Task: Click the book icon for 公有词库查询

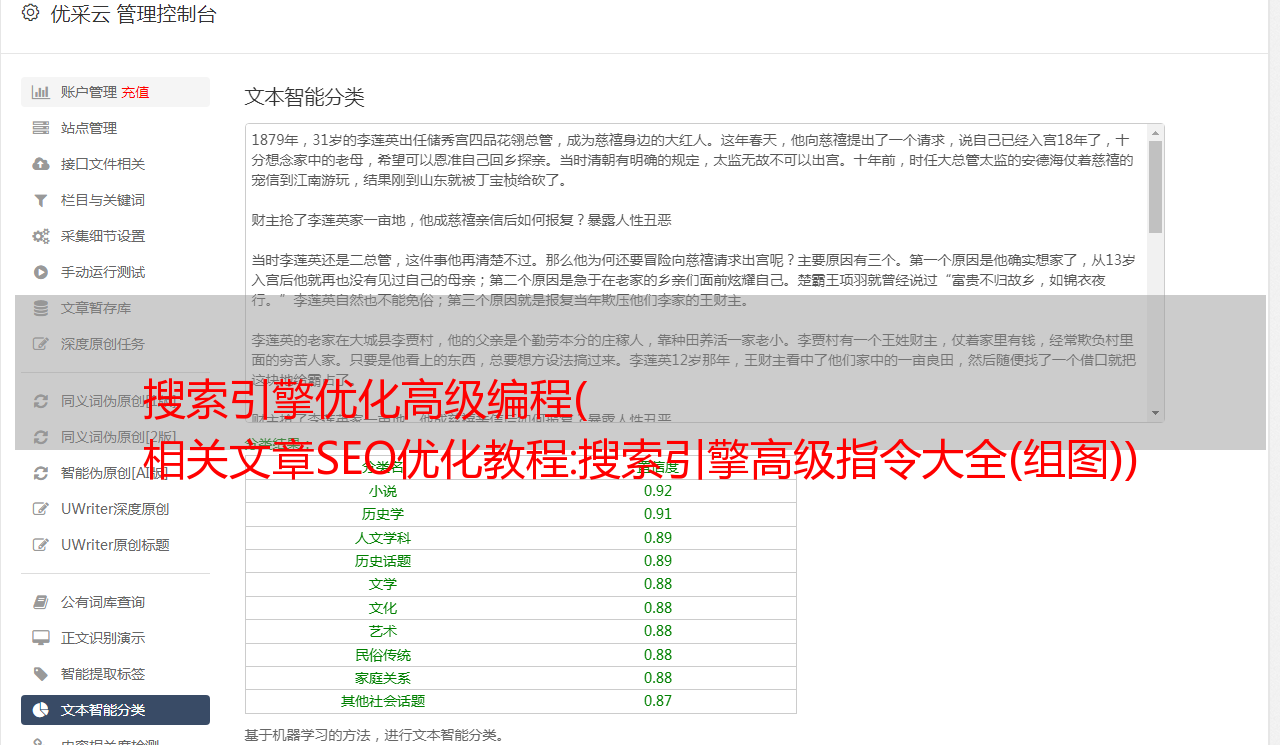Action: (x=41, y=602)
